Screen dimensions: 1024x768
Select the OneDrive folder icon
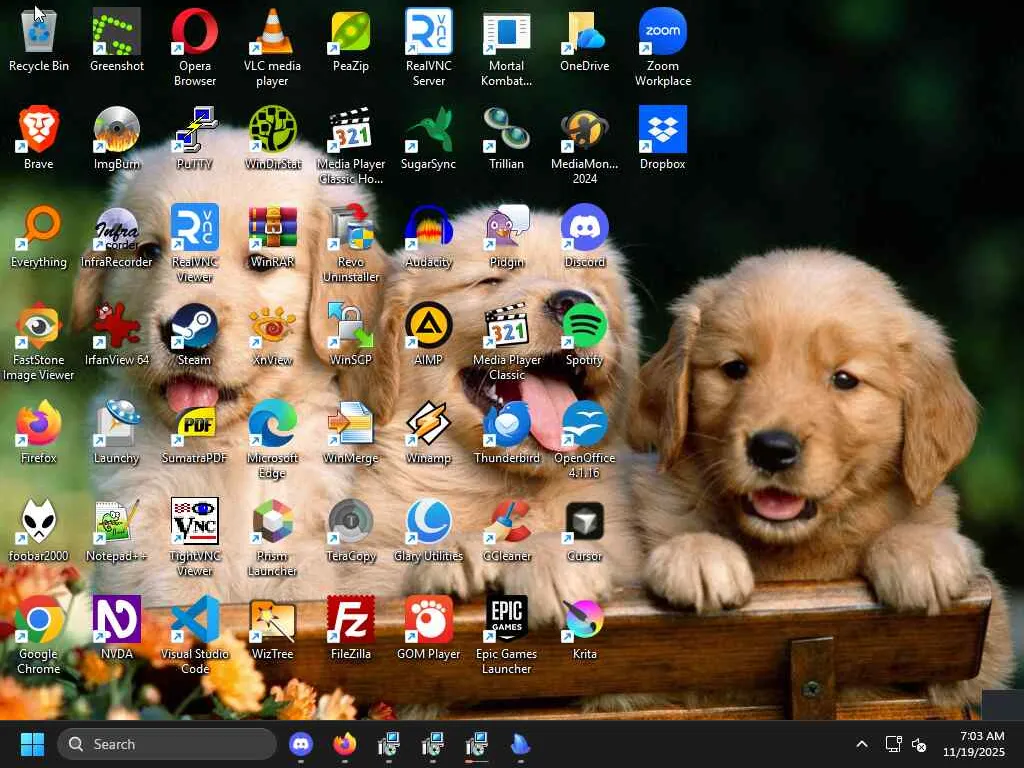(x=584, y=40)
